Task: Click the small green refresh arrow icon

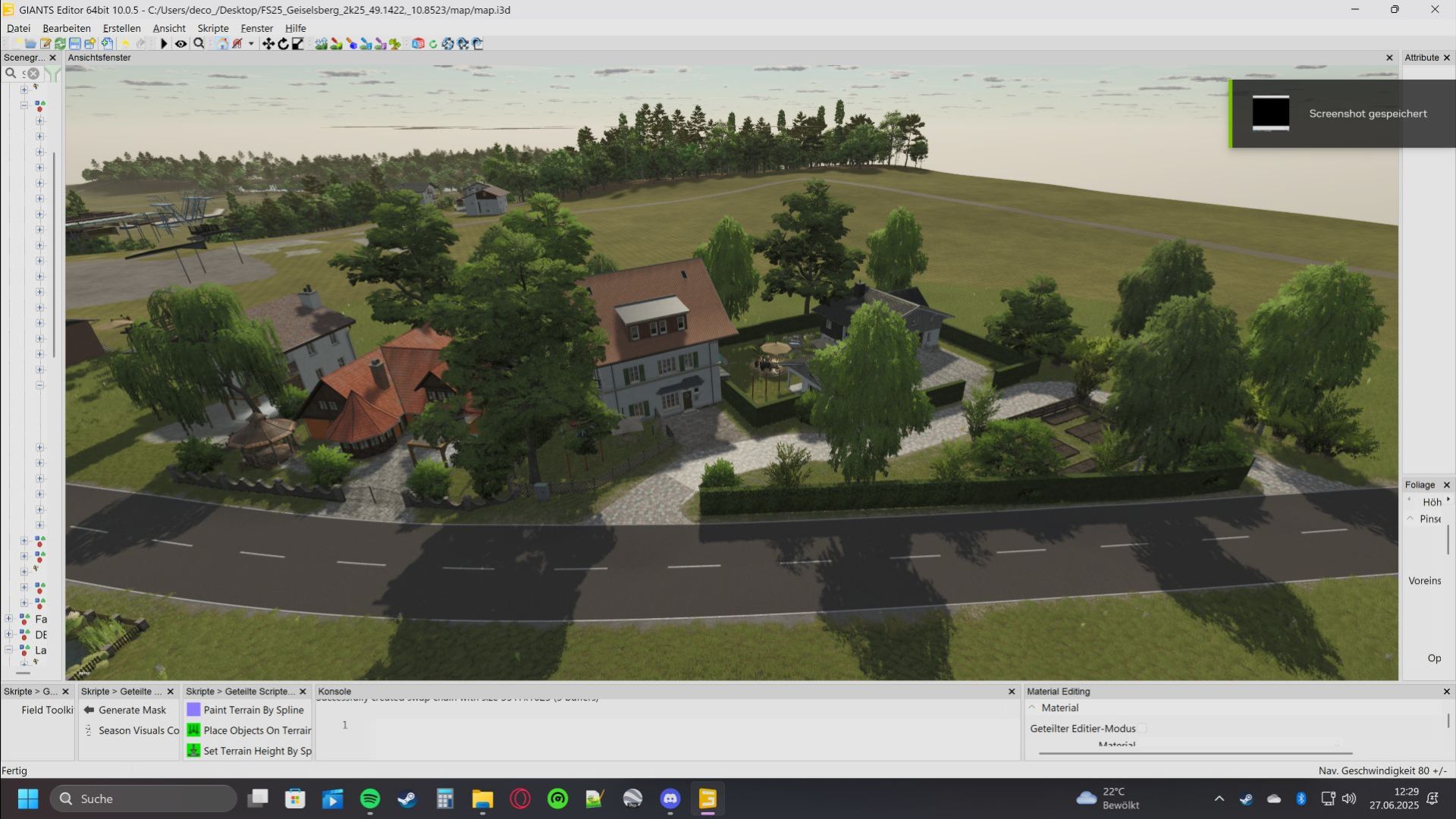Action: pos(433,44)
